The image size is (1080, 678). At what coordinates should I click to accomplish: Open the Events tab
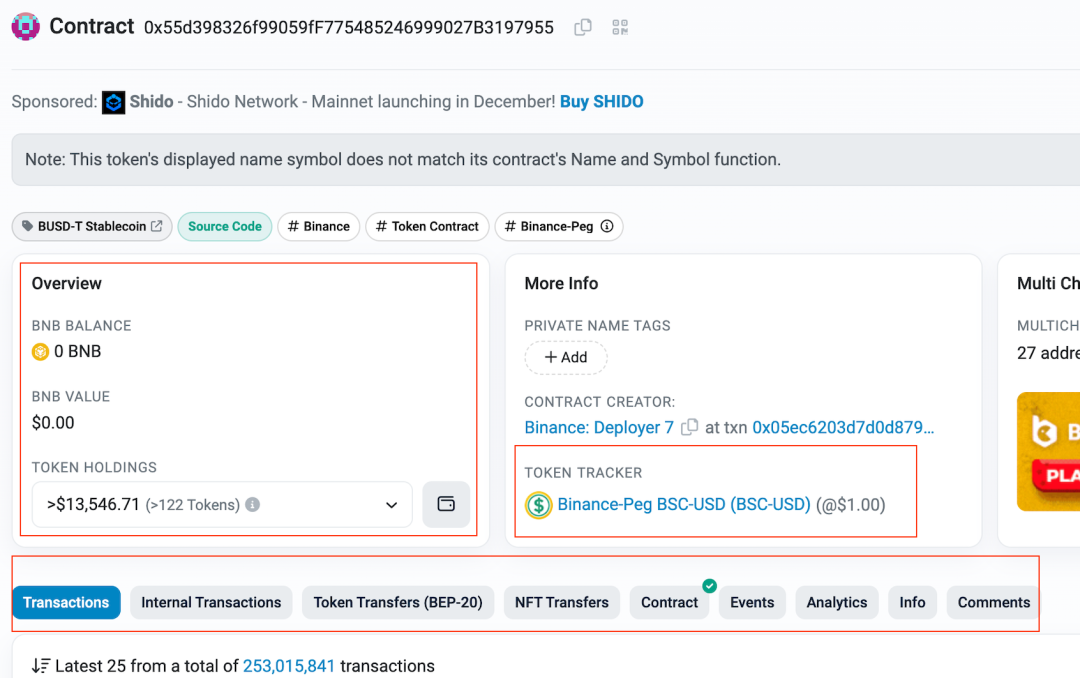[752, 603]
